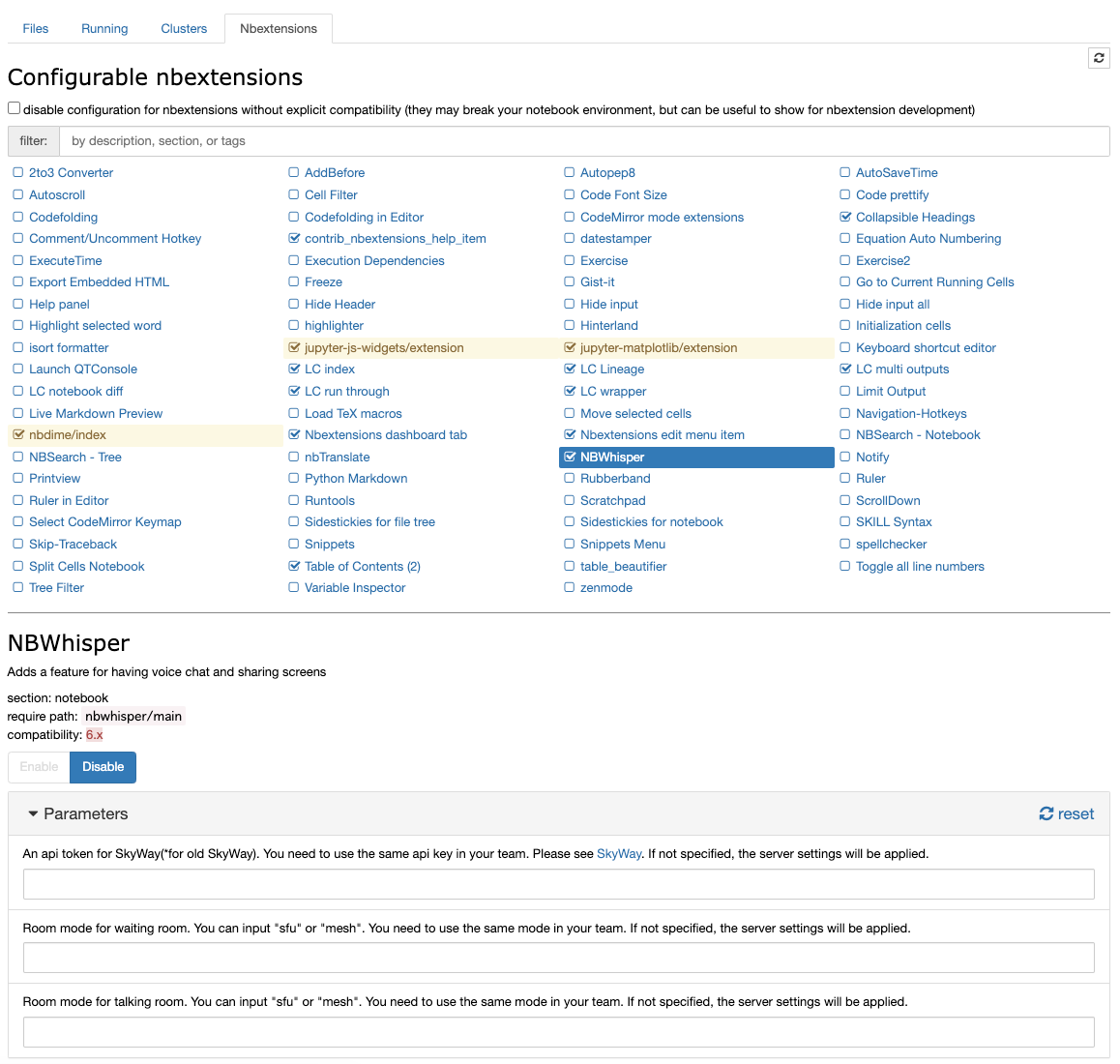Select the AutoSaveTime extension

click(x=898, y=173)
